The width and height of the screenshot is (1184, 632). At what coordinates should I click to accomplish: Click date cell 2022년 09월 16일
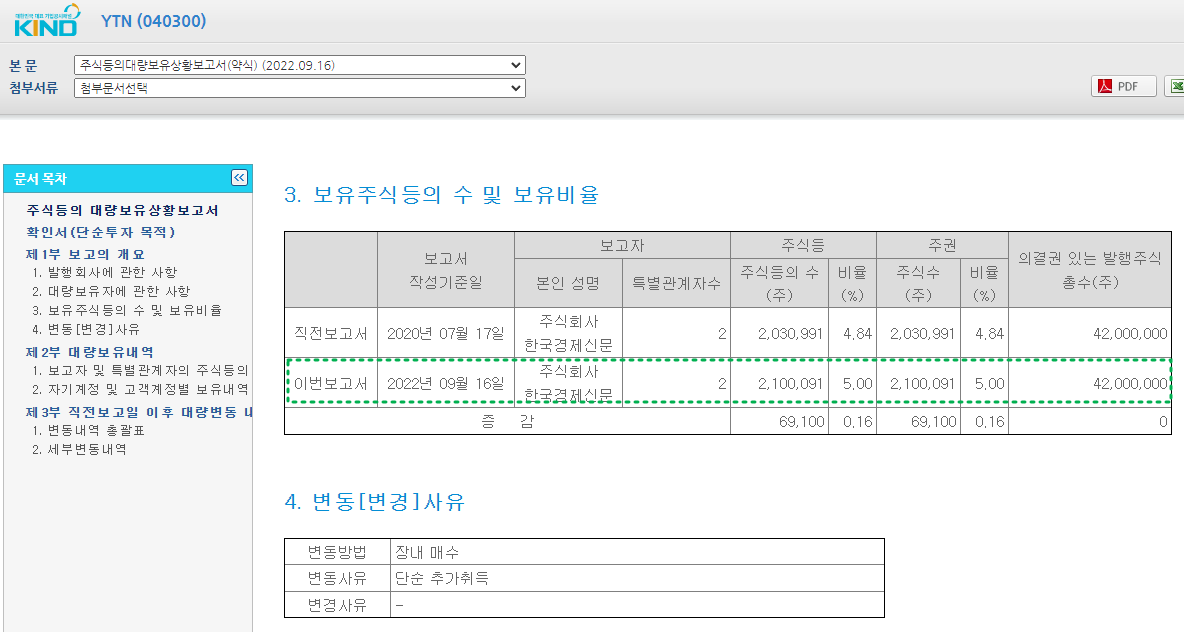446,384
